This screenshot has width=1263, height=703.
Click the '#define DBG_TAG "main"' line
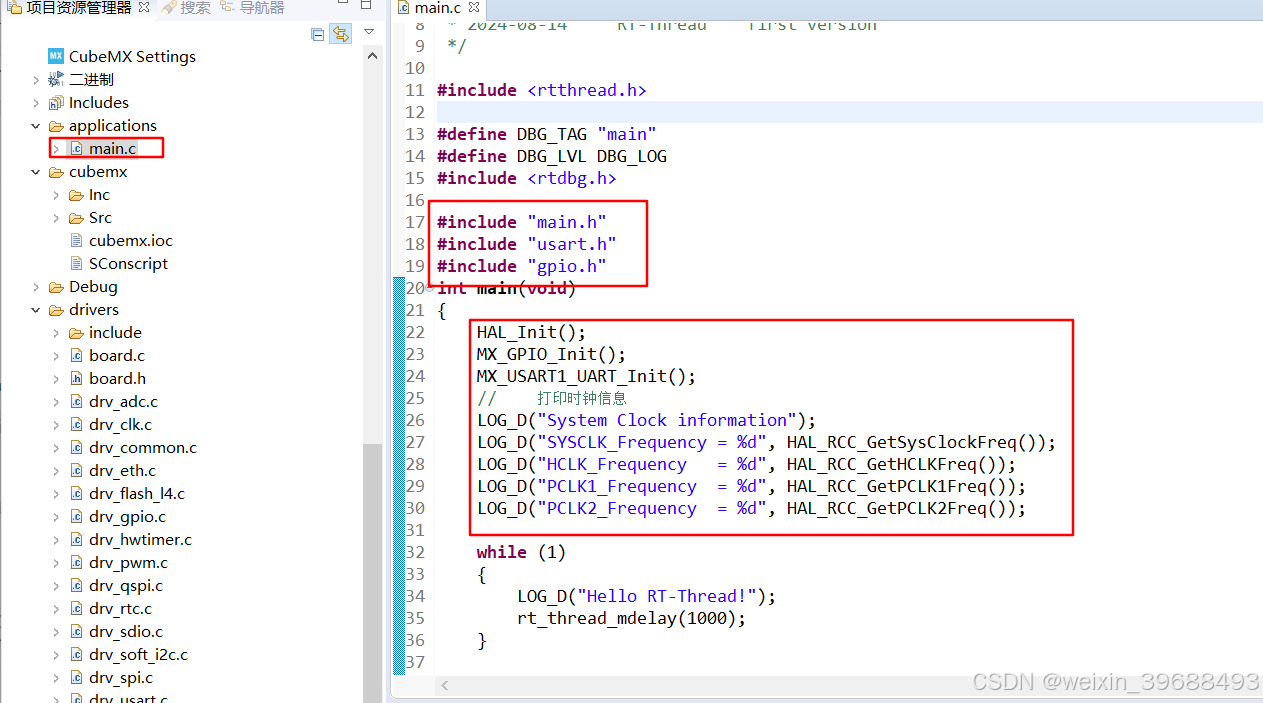click(x=546, y=134)
